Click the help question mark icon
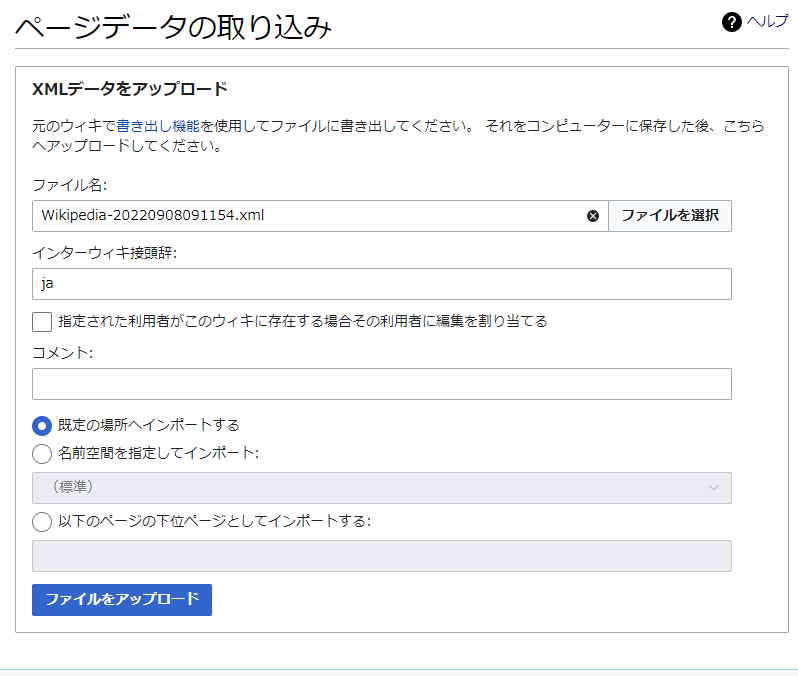Screen dimensions: 798x676 [731, 22]
